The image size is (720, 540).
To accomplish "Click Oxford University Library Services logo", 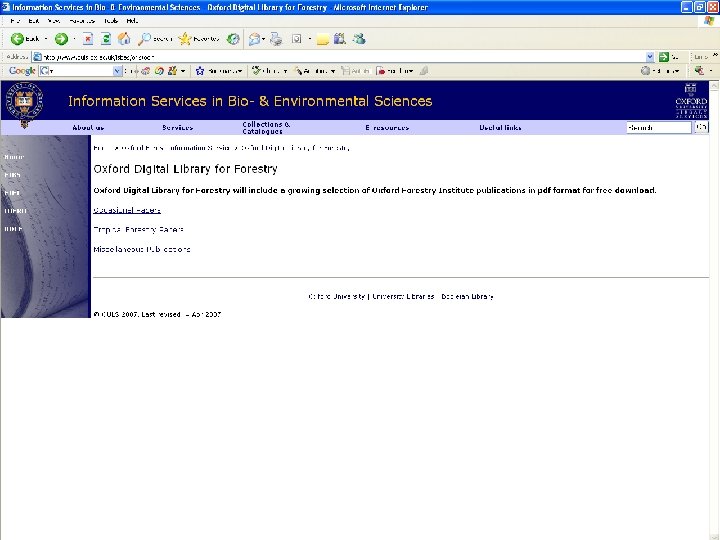I will 691,101.
